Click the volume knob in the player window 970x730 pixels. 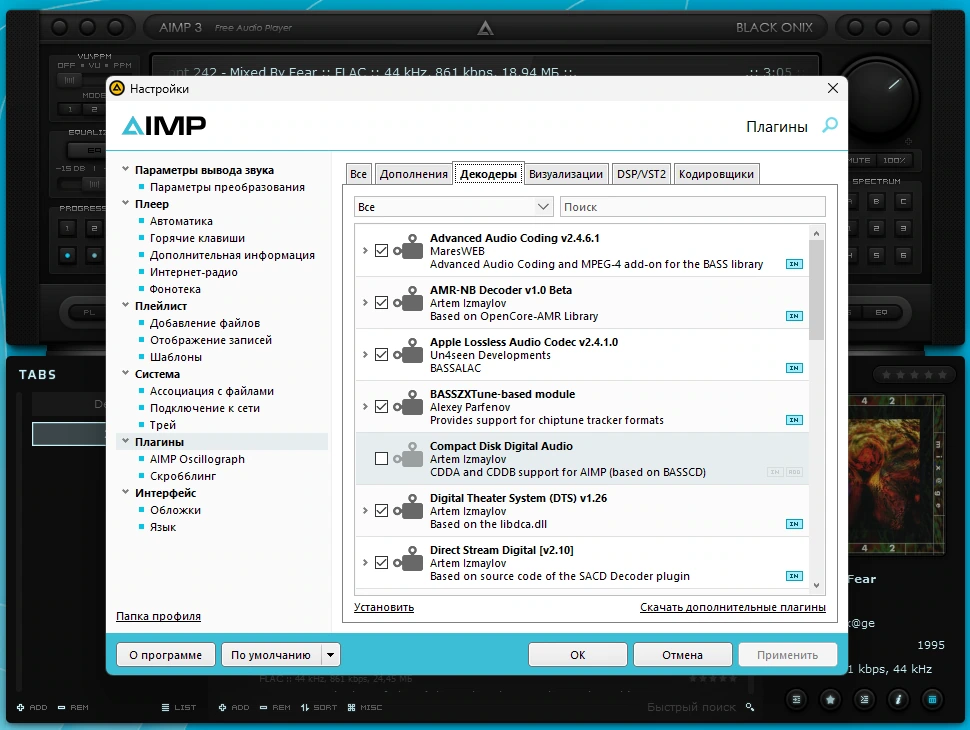pos(876,97)
